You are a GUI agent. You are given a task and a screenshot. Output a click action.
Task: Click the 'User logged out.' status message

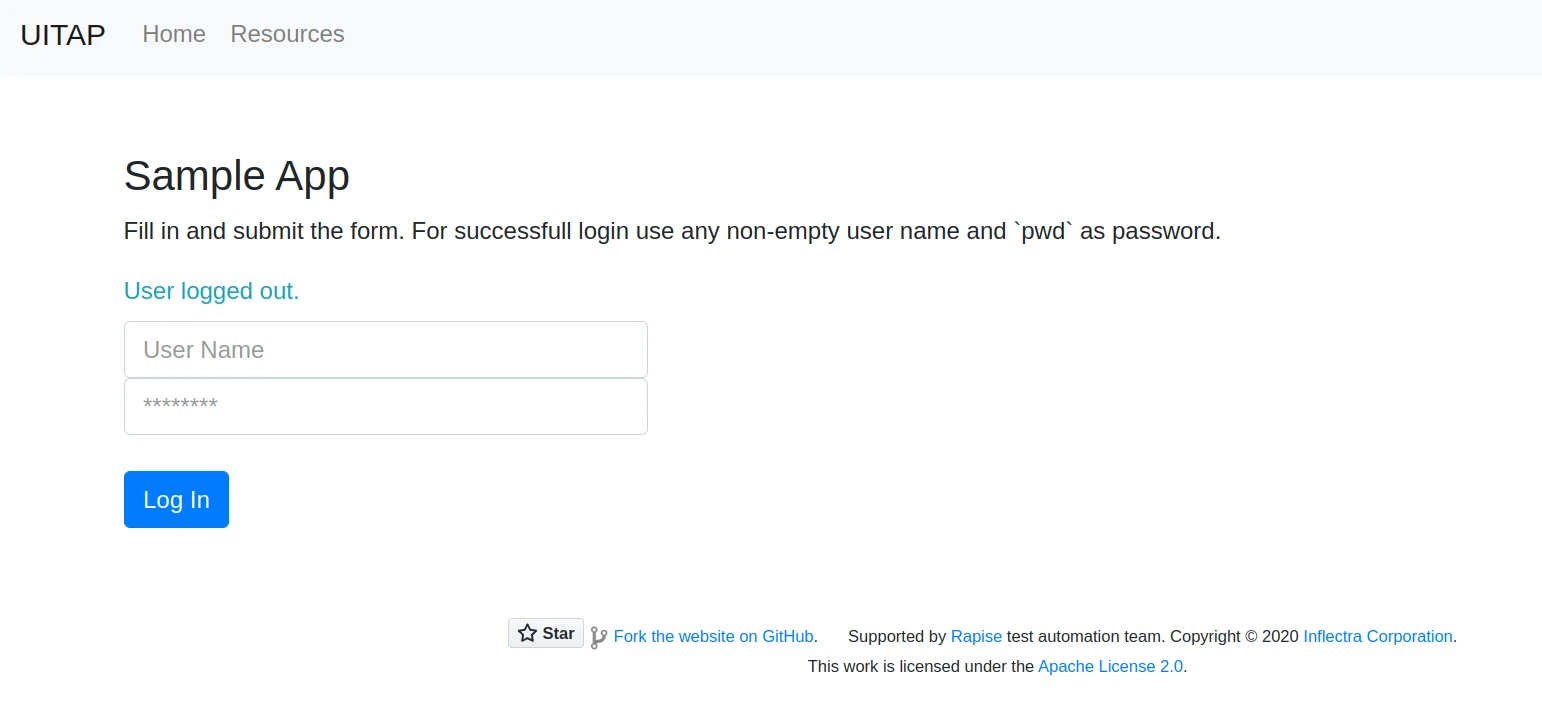click(211, 291)
